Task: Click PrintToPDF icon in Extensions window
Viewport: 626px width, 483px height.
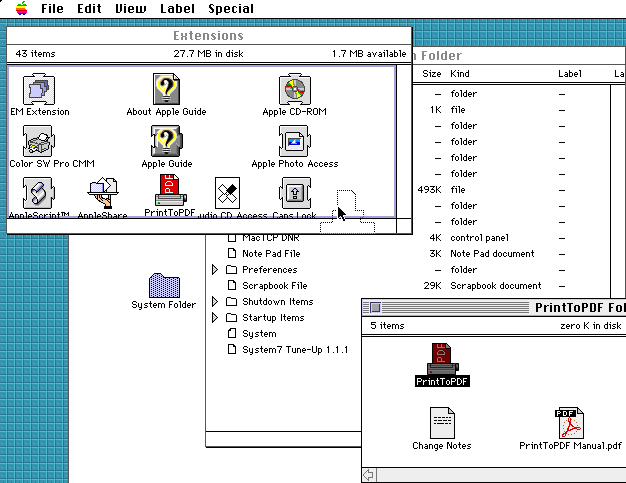Action: [x=170, y=191]
